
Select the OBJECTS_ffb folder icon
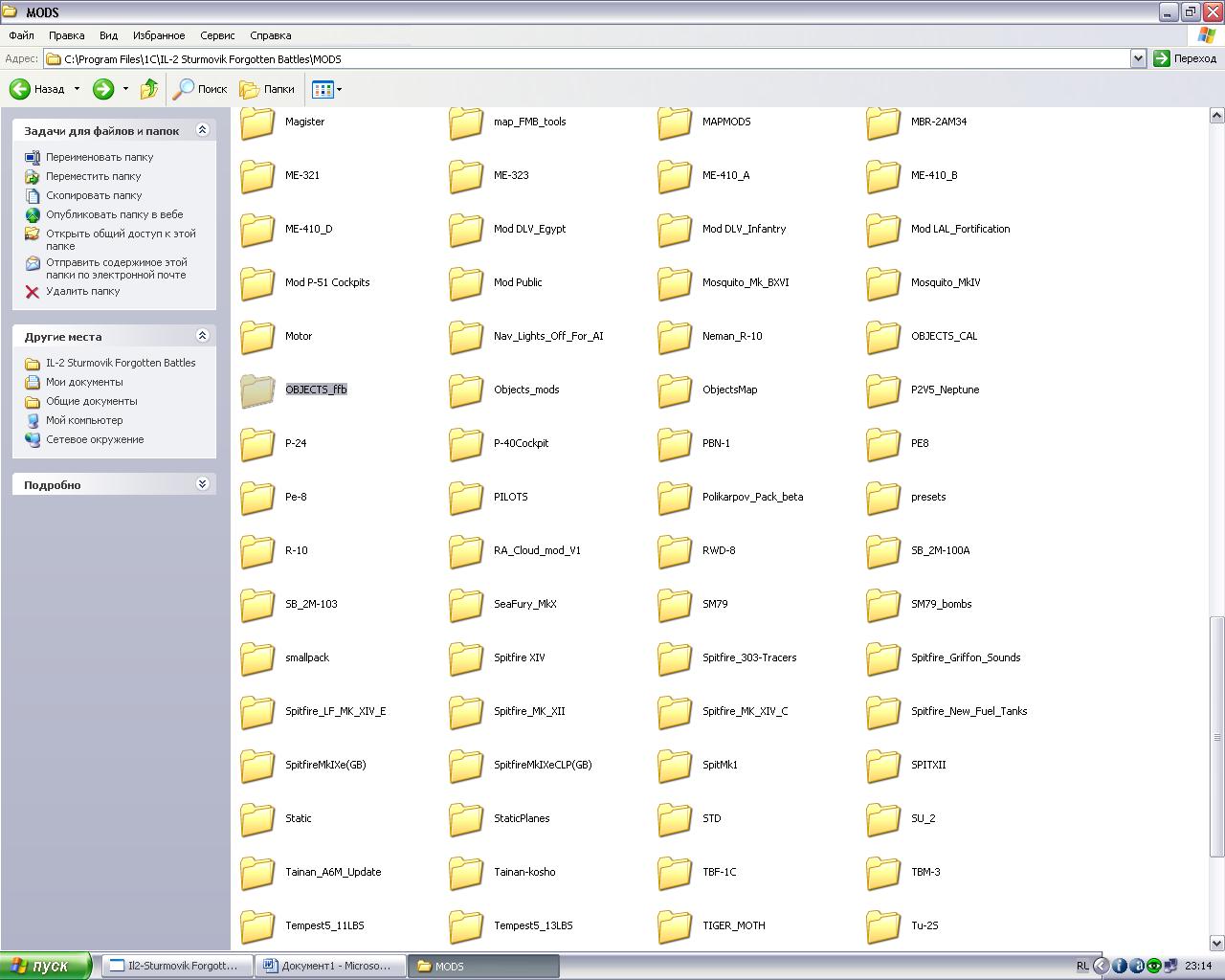coord(257,390)
